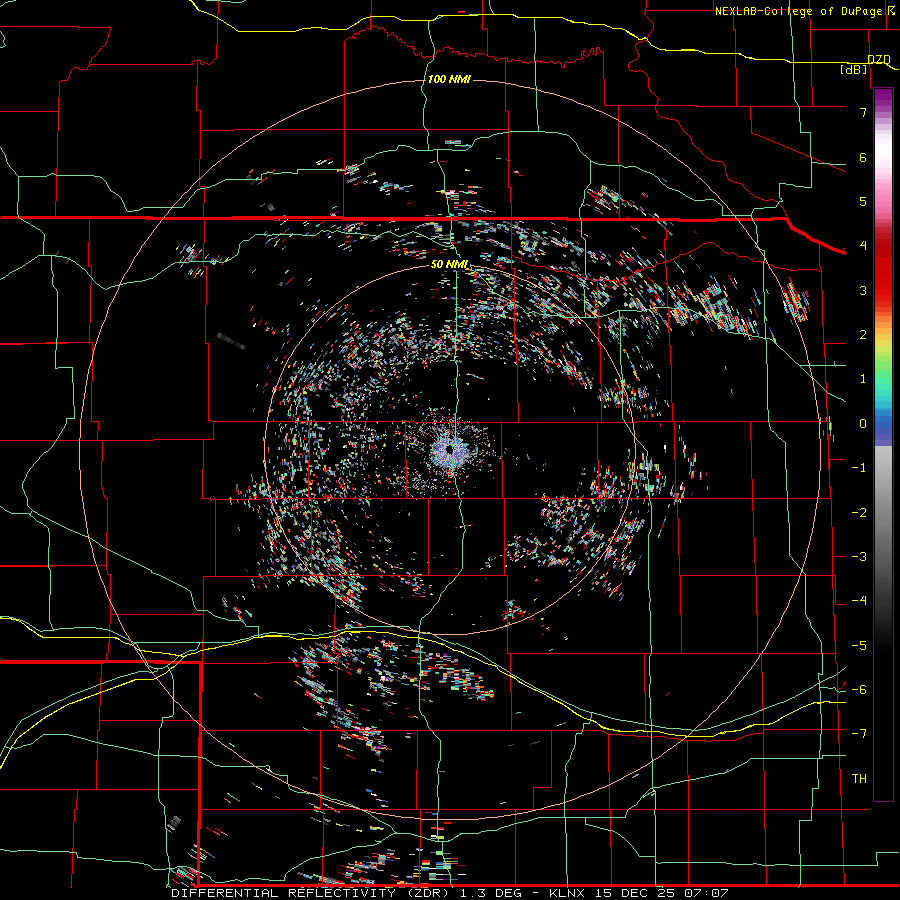
Task: Click the 7 value on color scale
Action: click(x=863, y=112)
